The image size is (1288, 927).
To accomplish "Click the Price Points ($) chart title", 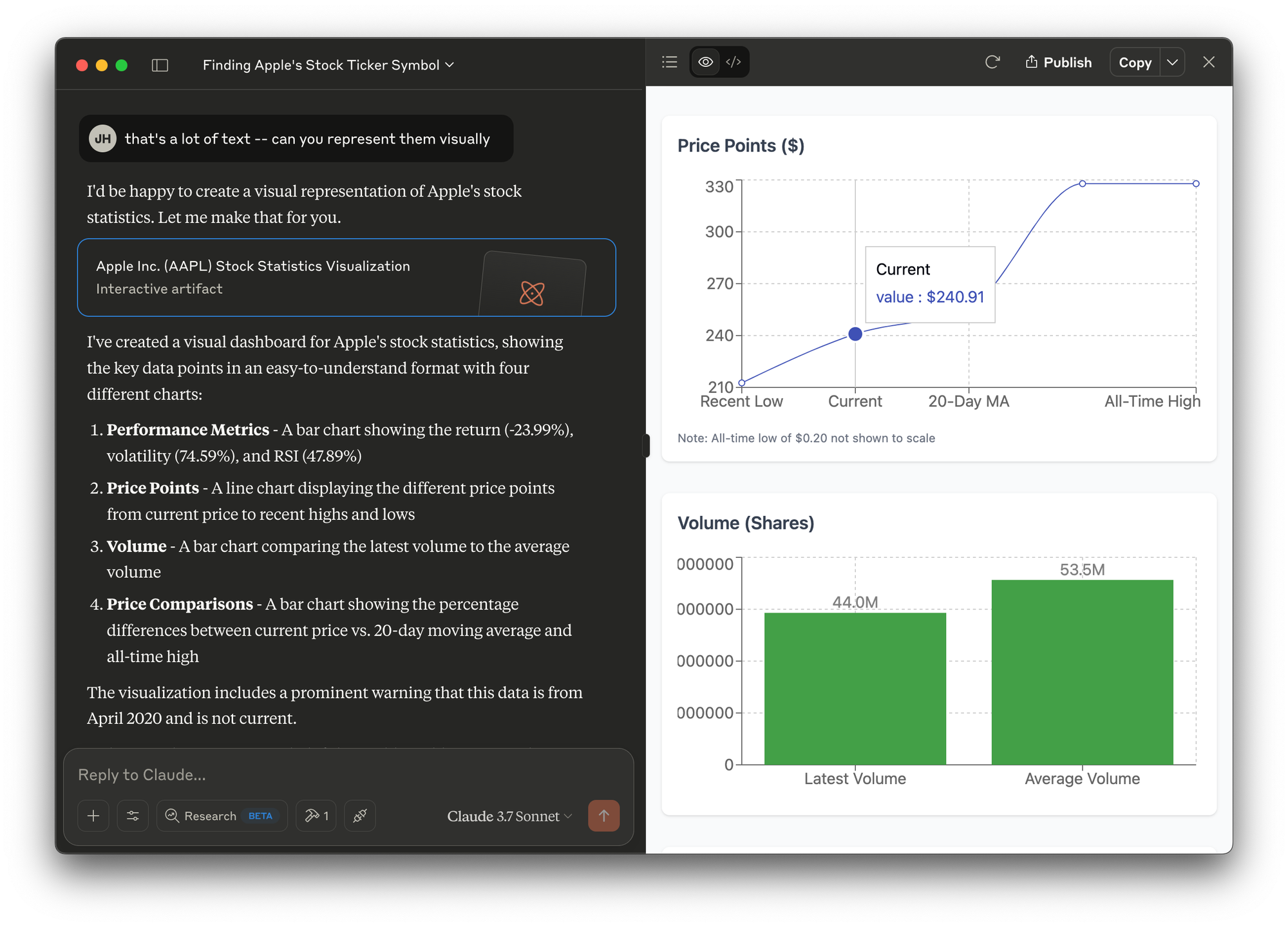I will pyautogui.click(x=741, y=146).
